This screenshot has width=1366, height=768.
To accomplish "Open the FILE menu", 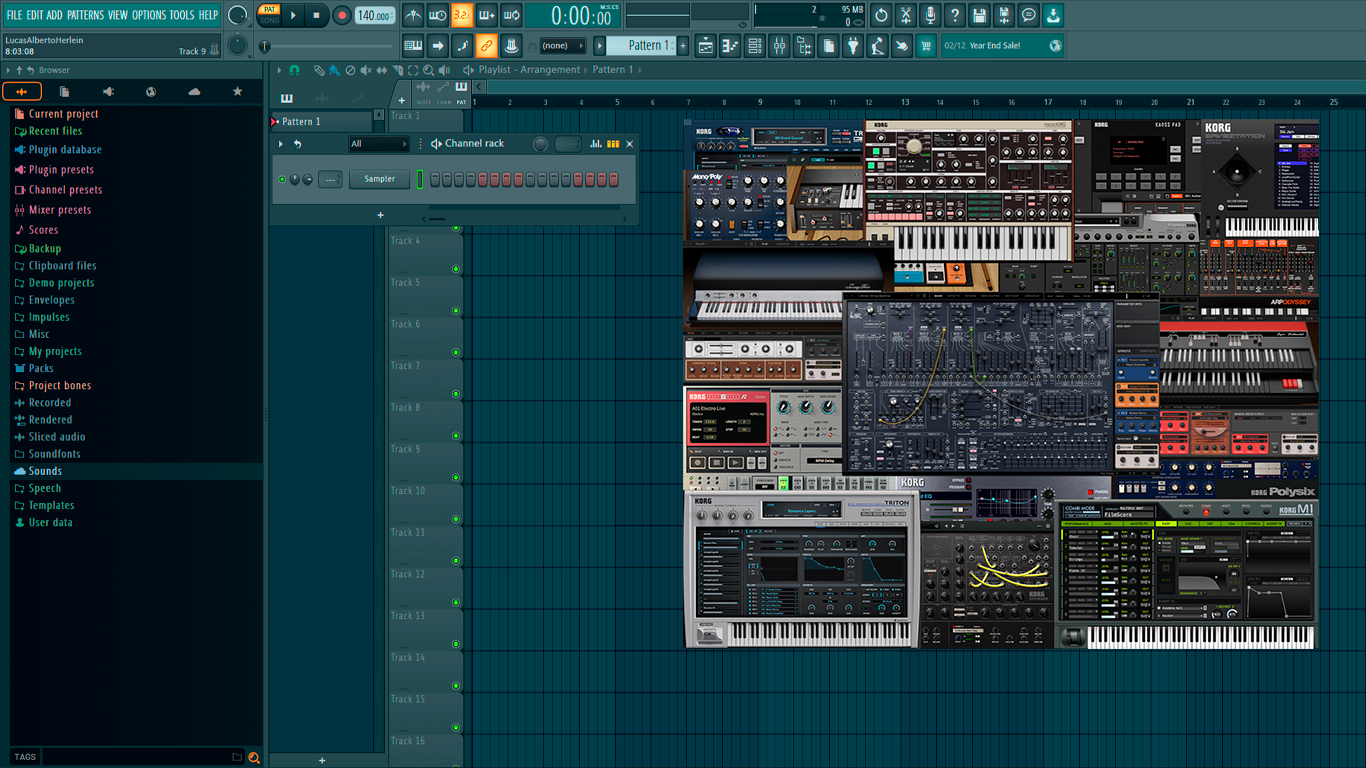I will [x=14, y=15].
